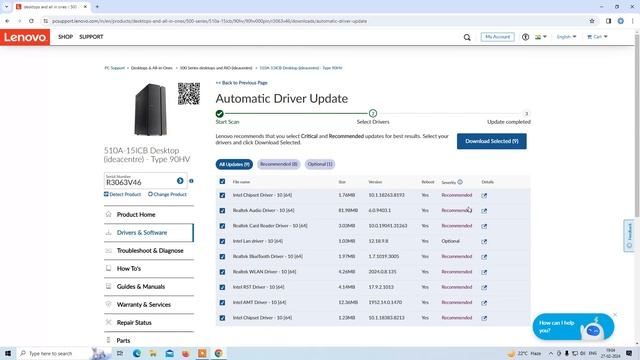Go back in browser history
The width and height of the screenshot is (640, 360).
click(7, 21)
